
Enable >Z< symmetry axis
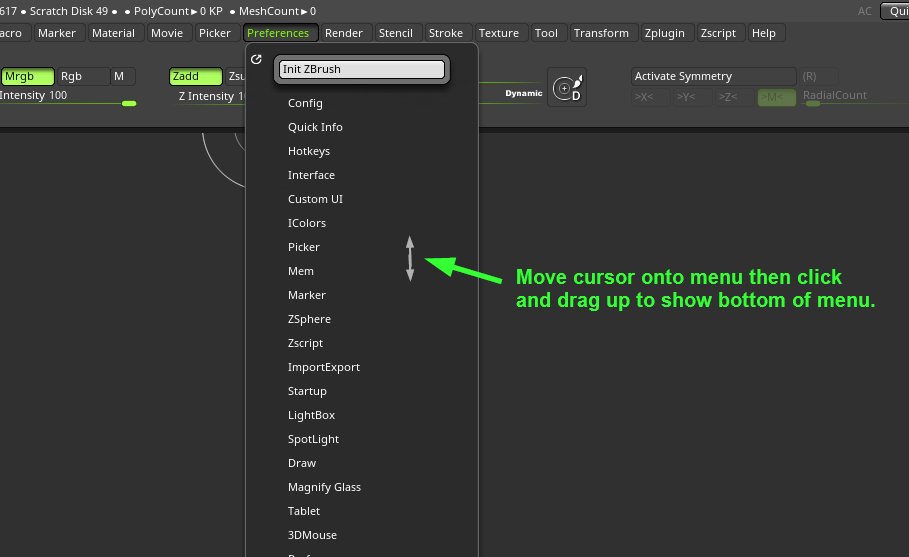click(x=735, y=97)
